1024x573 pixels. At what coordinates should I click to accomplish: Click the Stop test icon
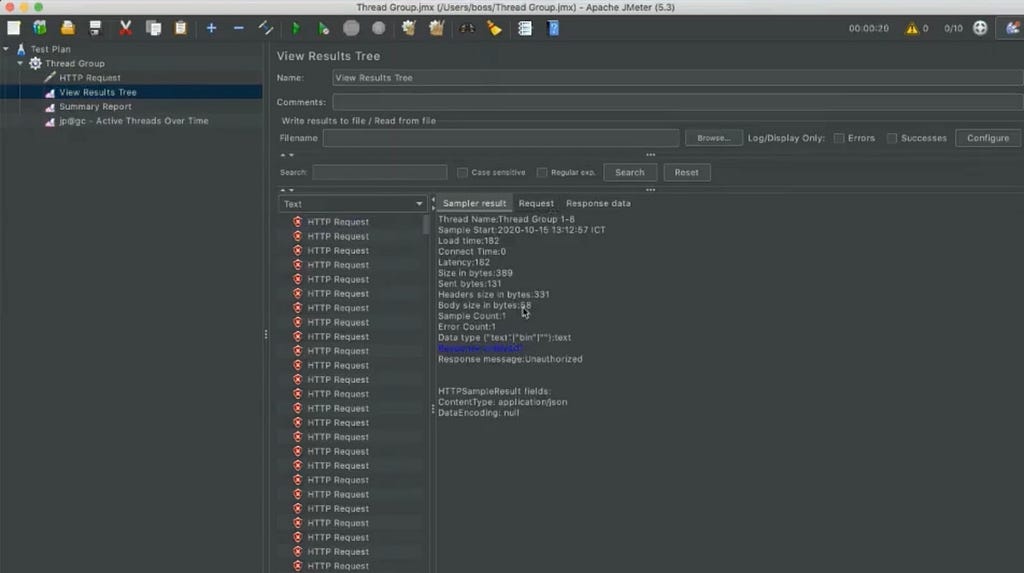coord(351,28)
